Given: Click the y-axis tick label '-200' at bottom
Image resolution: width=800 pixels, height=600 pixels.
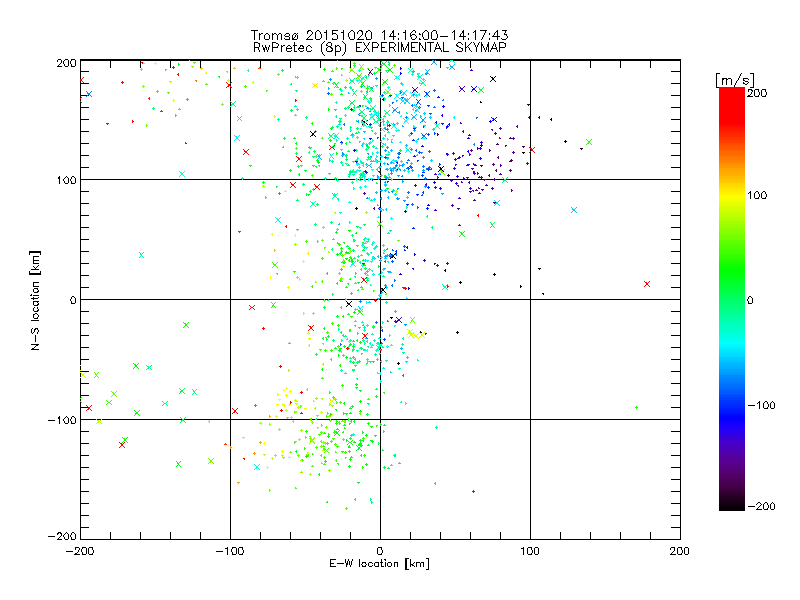Looking at the screenshot, I should click(62, 536).
